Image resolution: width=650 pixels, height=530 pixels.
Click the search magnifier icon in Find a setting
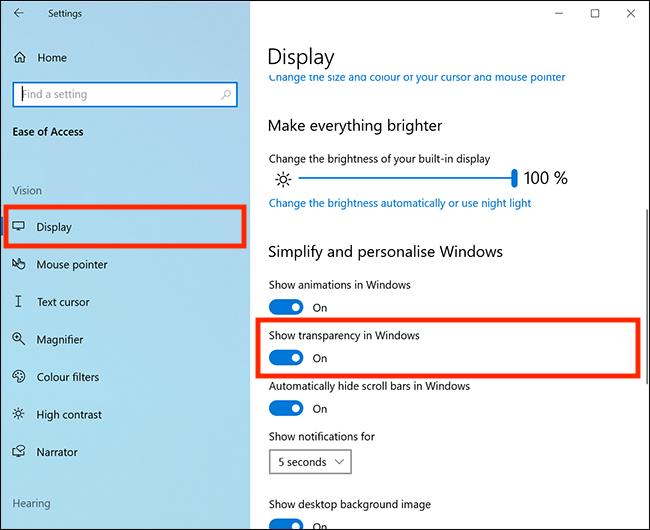click(226, 95)
